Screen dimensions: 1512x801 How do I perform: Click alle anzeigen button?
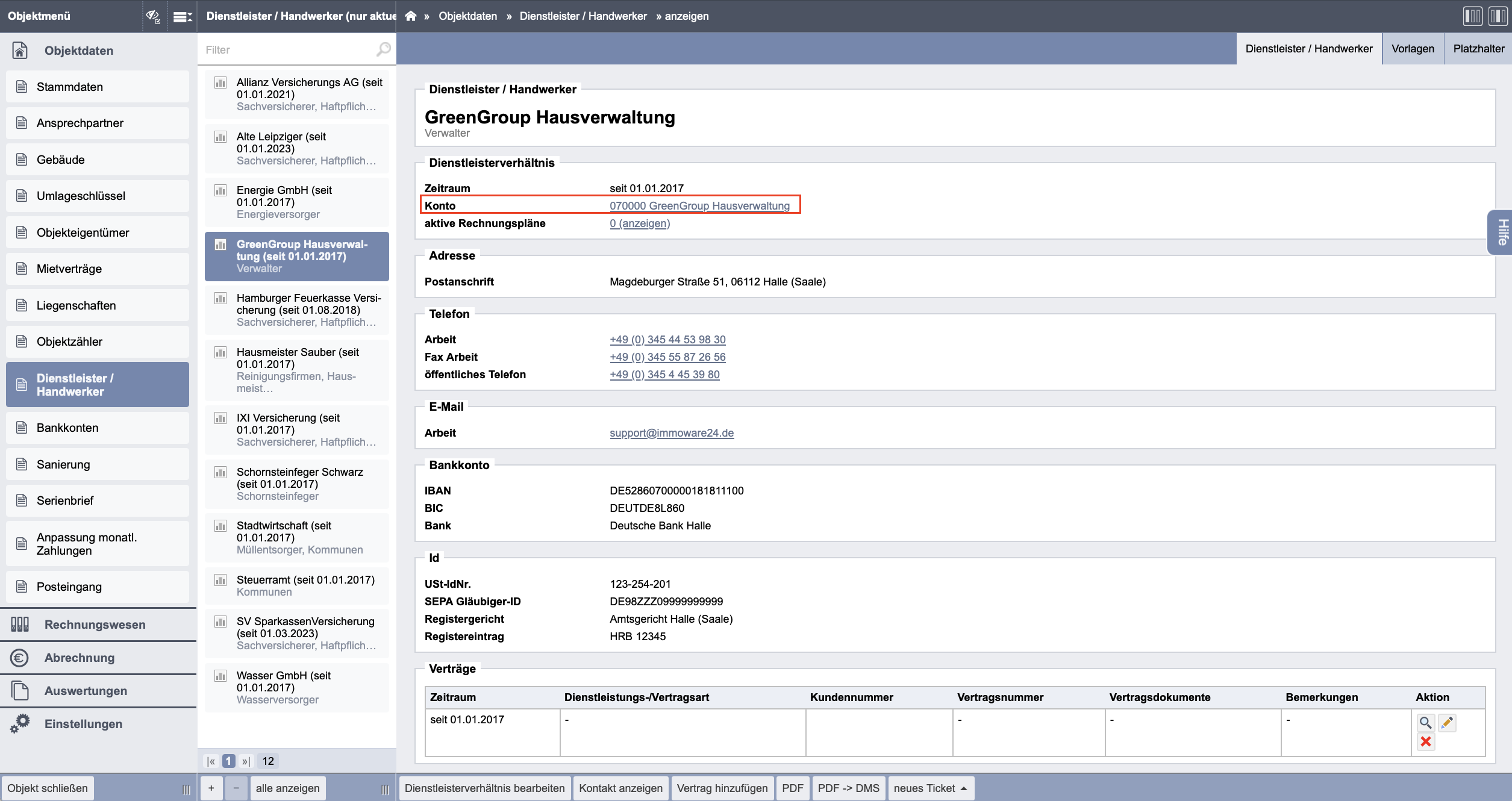288,788
